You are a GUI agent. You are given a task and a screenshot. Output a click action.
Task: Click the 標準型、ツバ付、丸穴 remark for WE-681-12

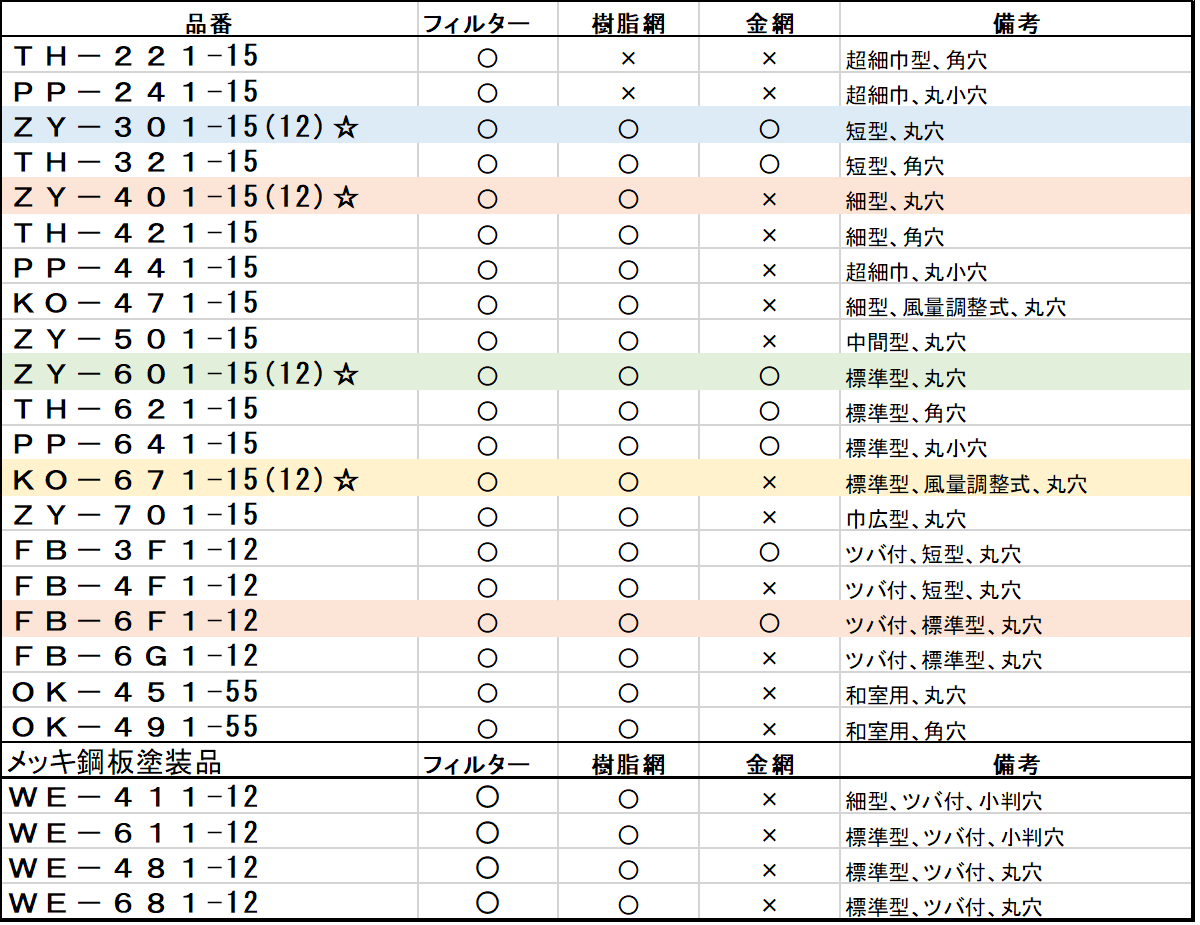click(x=944, y=907)
